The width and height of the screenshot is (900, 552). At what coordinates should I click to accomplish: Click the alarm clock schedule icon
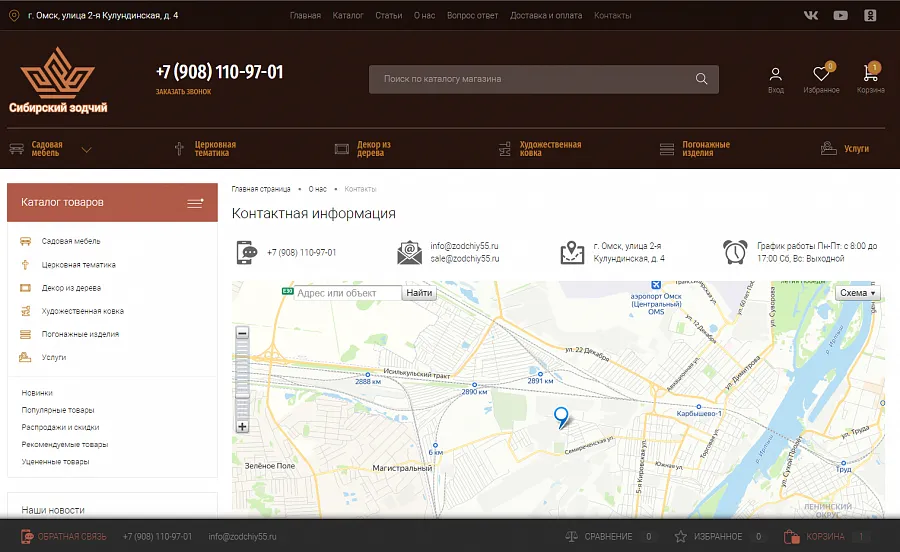[x=735, y=252]
